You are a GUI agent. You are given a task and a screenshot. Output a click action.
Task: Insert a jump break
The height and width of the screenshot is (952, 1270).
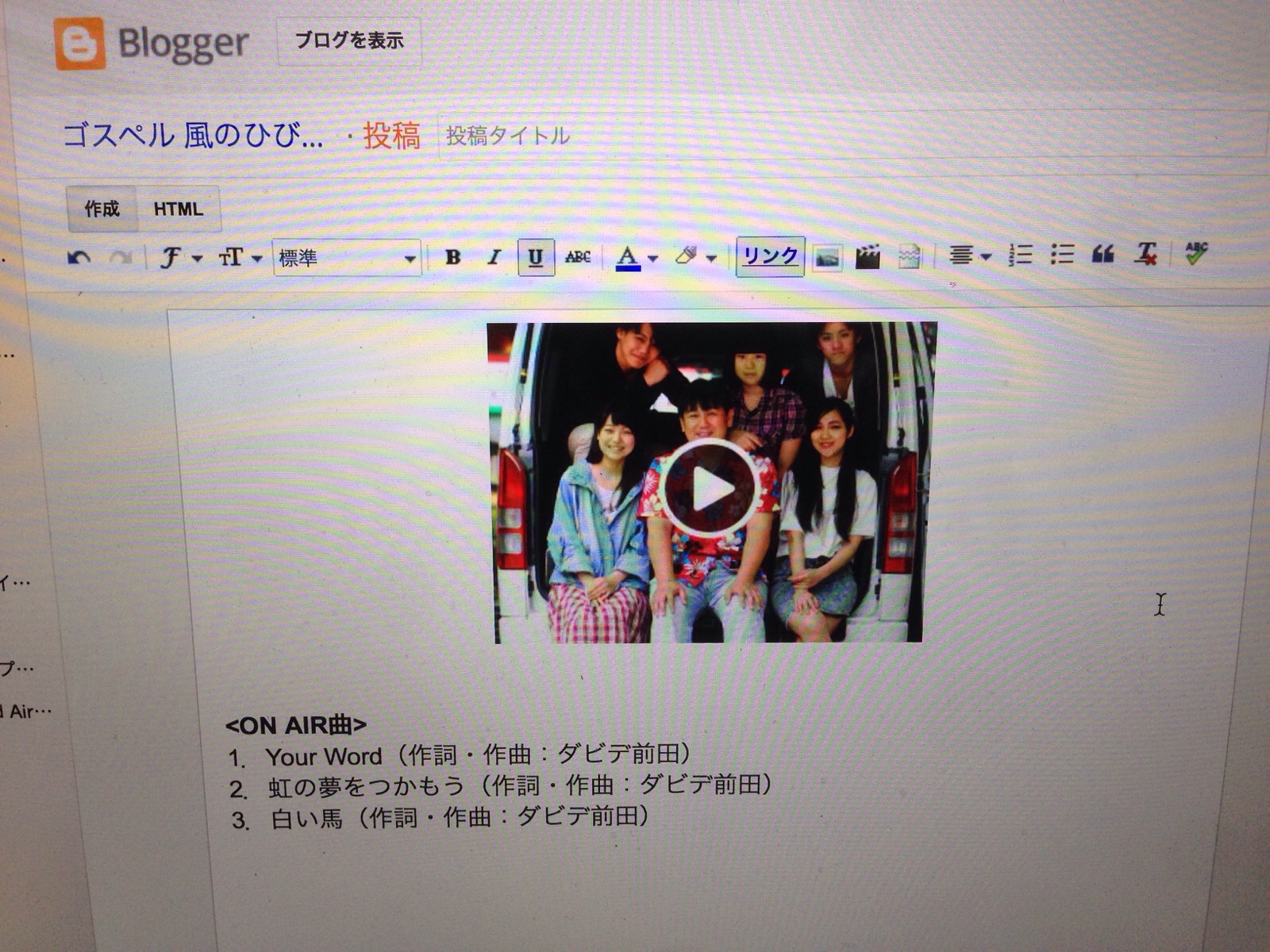pyautogui.click(x=910, y=256)
